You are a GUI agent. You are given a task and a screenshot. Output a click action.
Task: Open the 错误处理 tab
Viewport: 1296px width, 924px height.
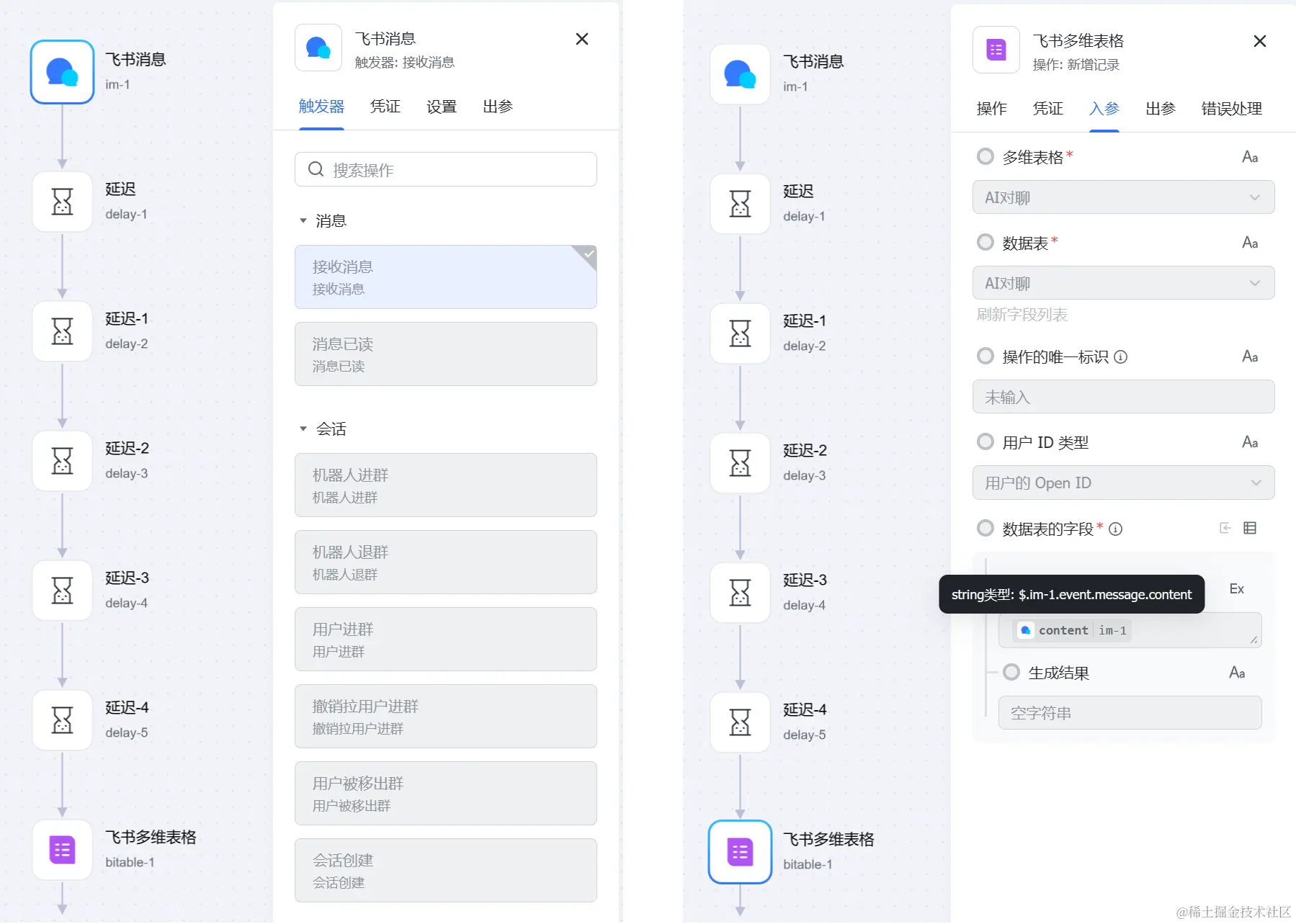[1232, 109]
